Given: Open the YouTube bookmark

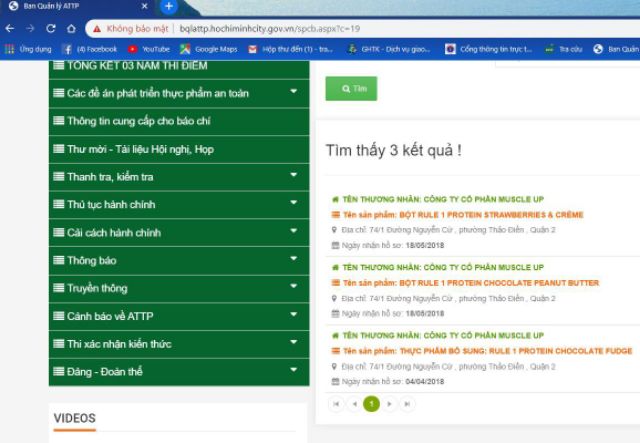Looking at the screenshot, I should 149,48.
